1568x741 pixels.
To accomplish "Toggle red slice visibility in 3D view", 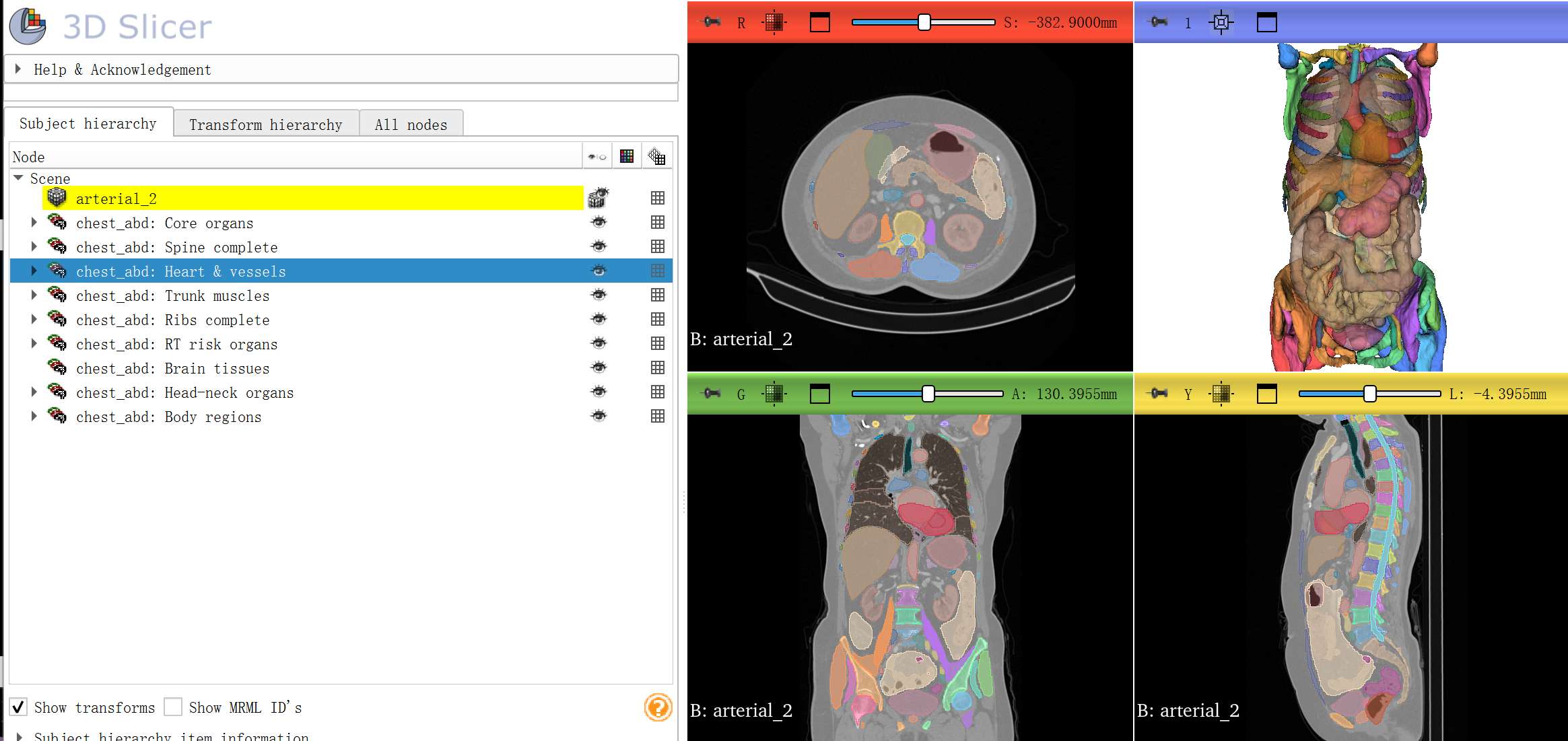I will point(774,22).
